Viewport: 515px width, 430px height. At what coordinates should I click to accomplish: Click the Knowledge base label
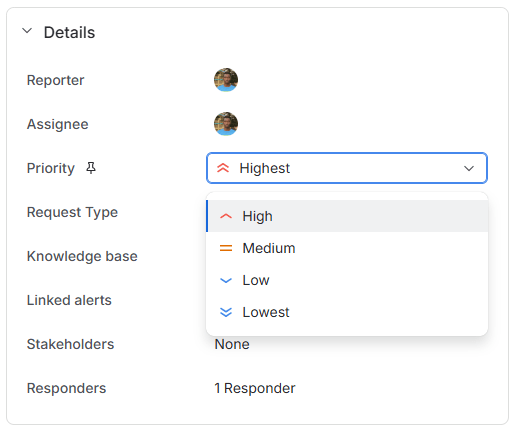(x=82, y=256)
